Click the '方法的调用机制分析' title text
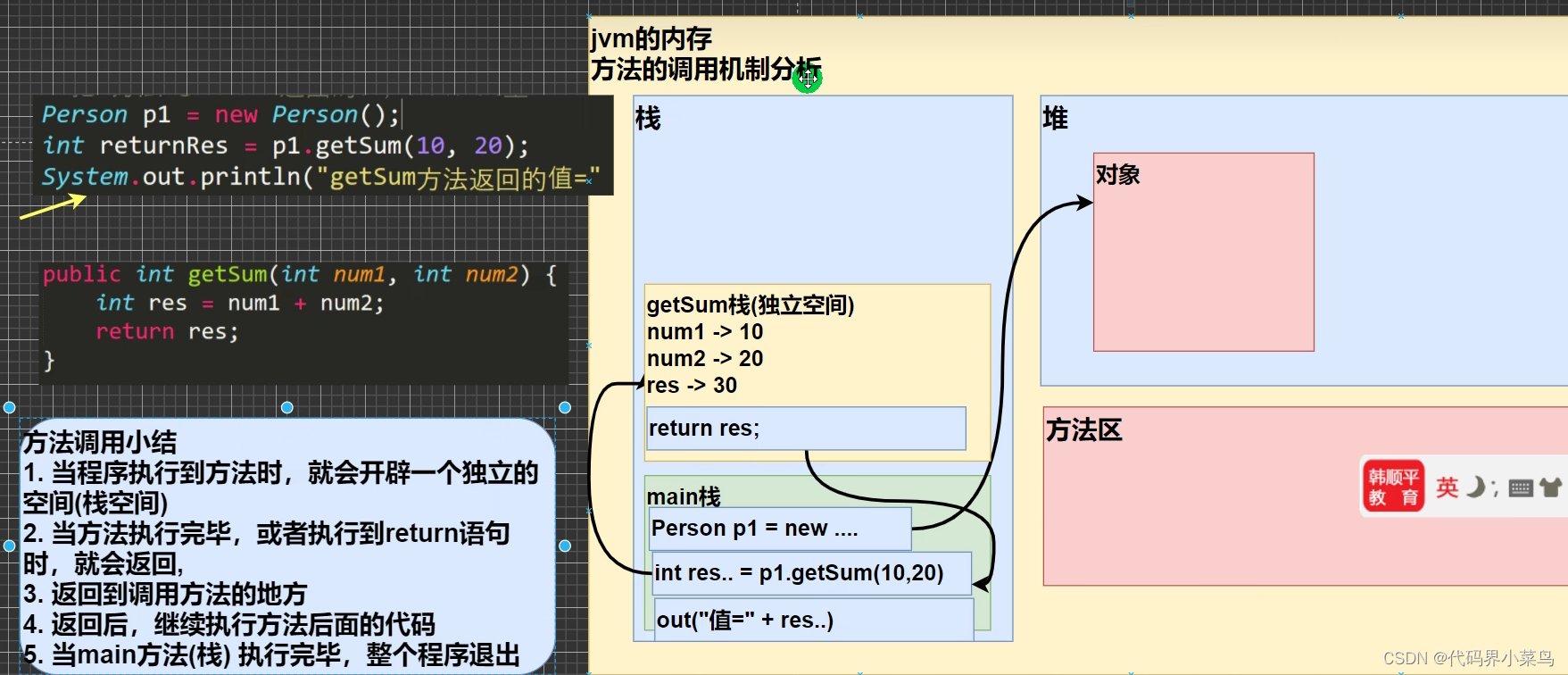Viewport: 1568px width, 675px height. click(706, 69)
